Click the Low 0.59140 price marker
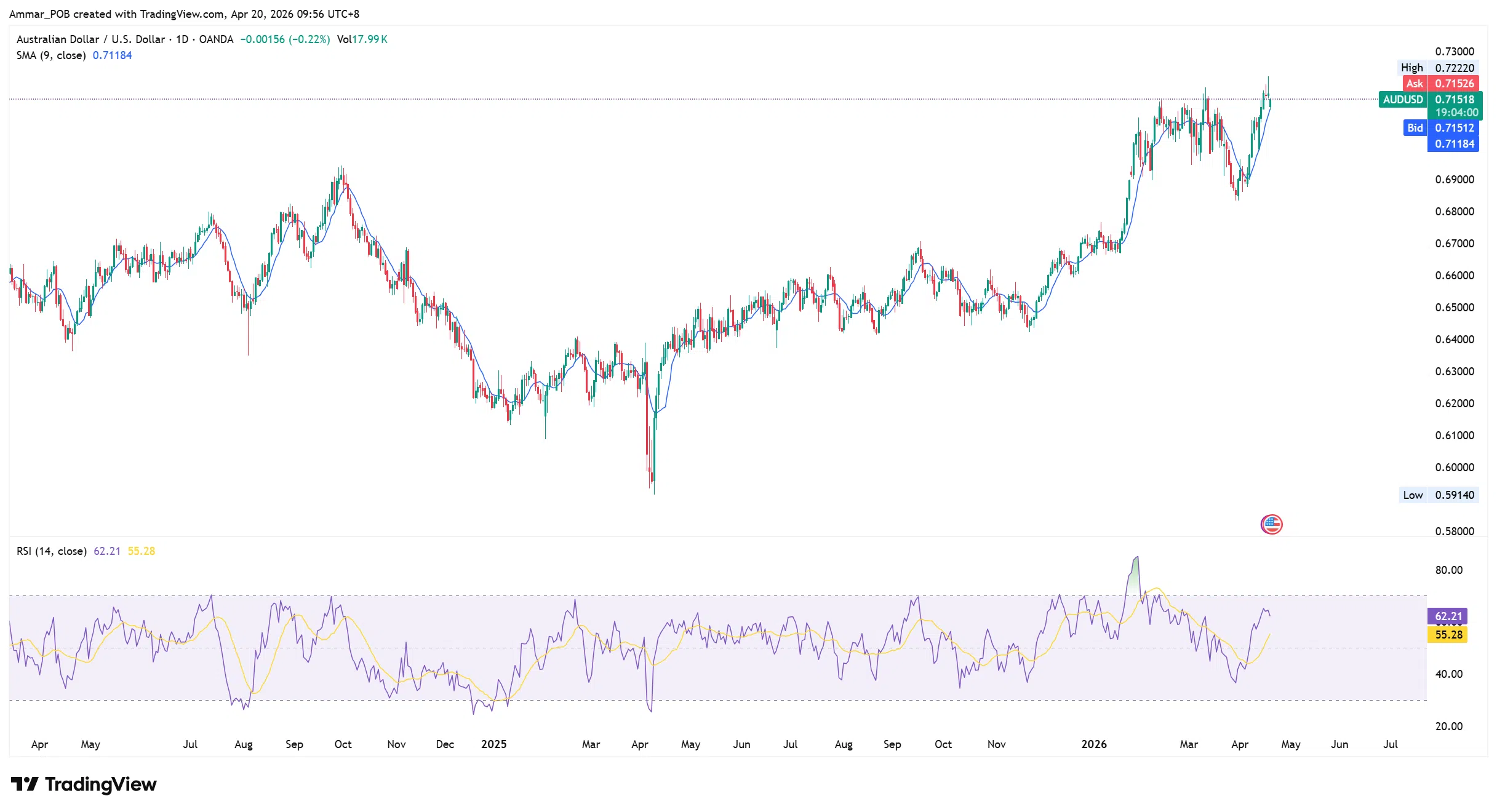Screen dimensions: 1497x812 (x=1437, y=495)
